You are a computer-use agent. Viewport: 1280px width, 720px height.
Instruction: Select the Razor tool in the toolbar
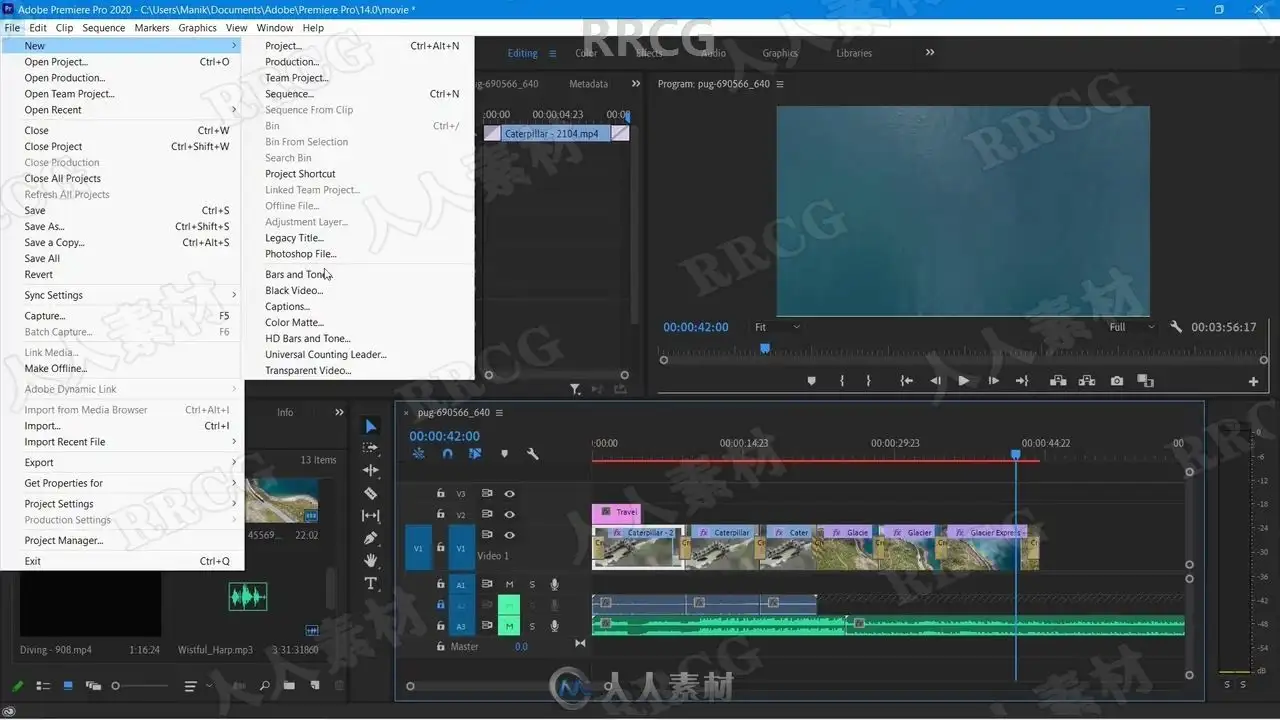click(x=371, y=493)
